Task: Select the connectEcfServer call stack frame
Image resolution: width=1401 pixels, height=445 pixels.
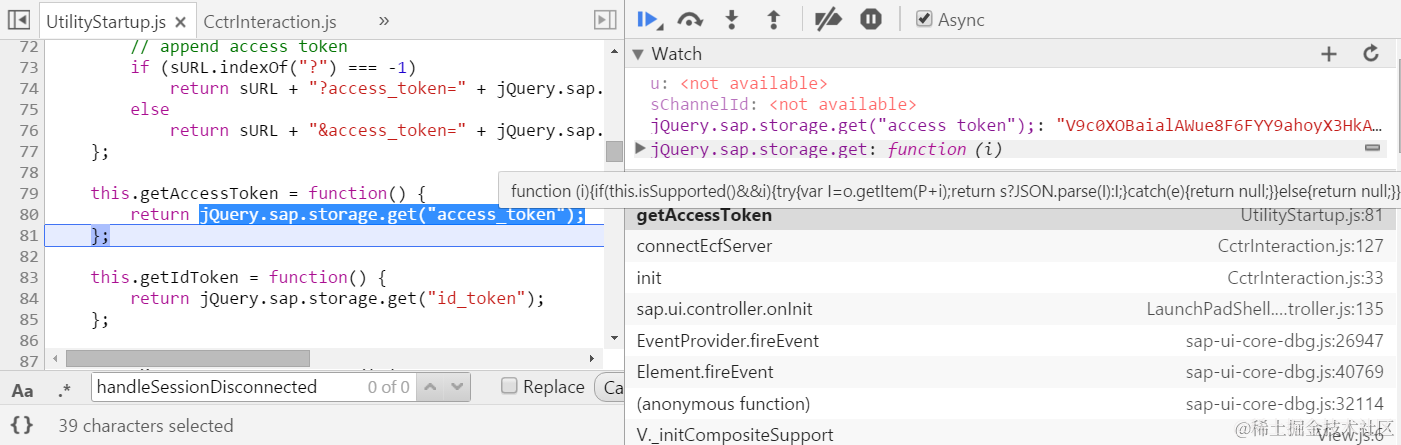Action: [x=1012, y=246]
